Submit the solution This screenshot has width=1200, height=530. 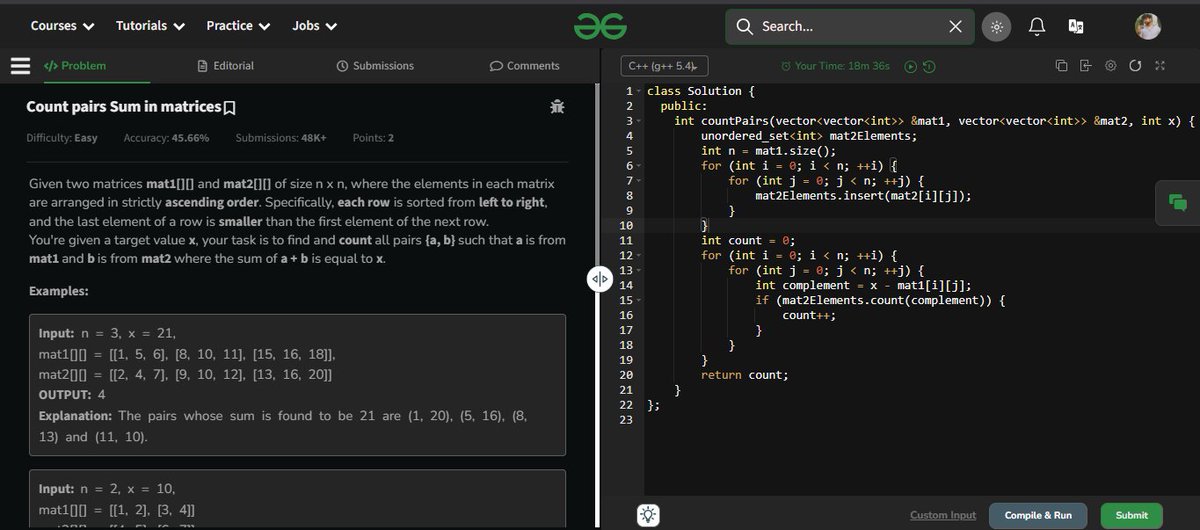click(x=1131, y=515)
